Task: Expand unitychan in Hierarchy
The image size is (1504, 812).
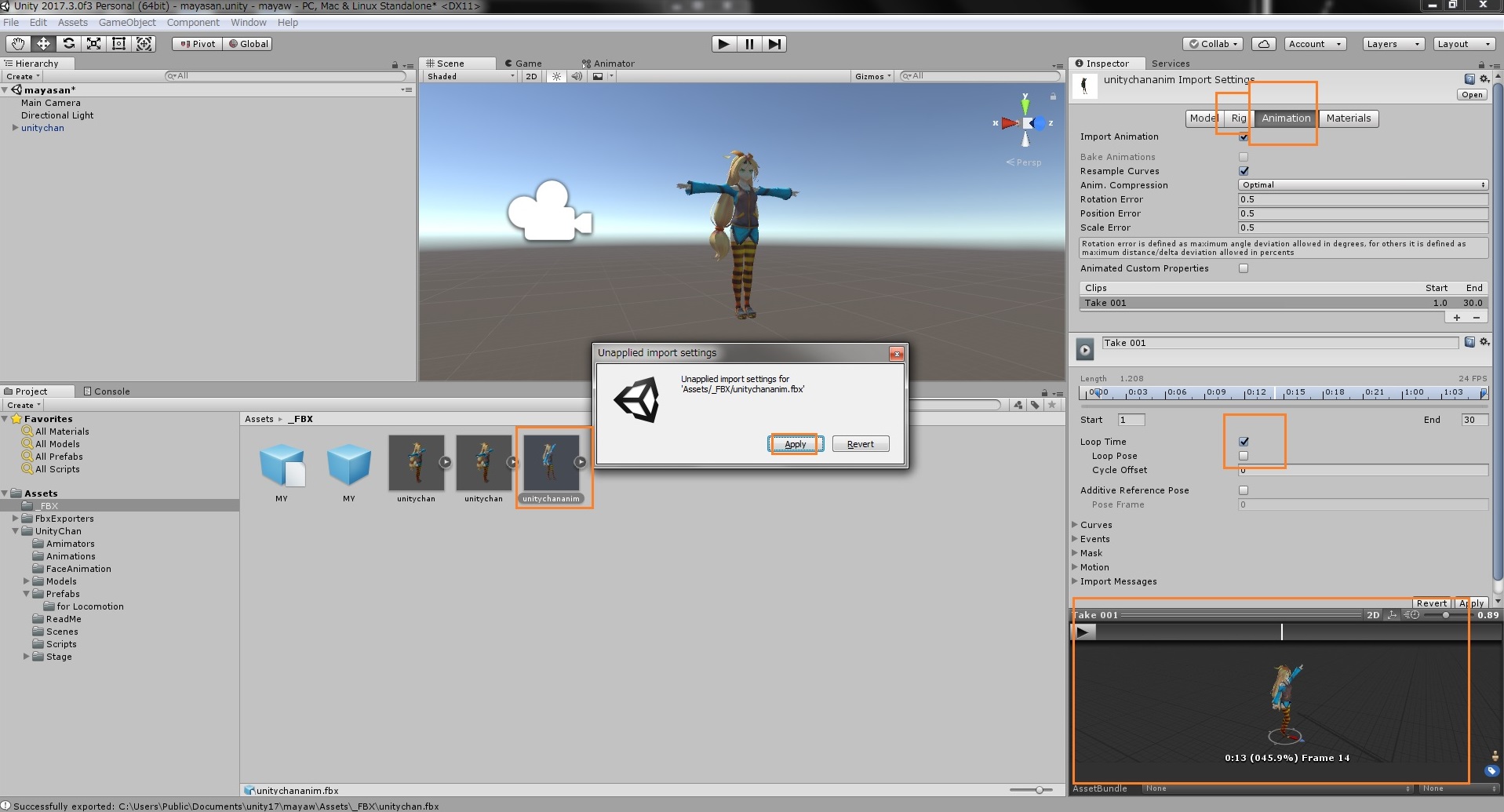Action: coord(15,128)
